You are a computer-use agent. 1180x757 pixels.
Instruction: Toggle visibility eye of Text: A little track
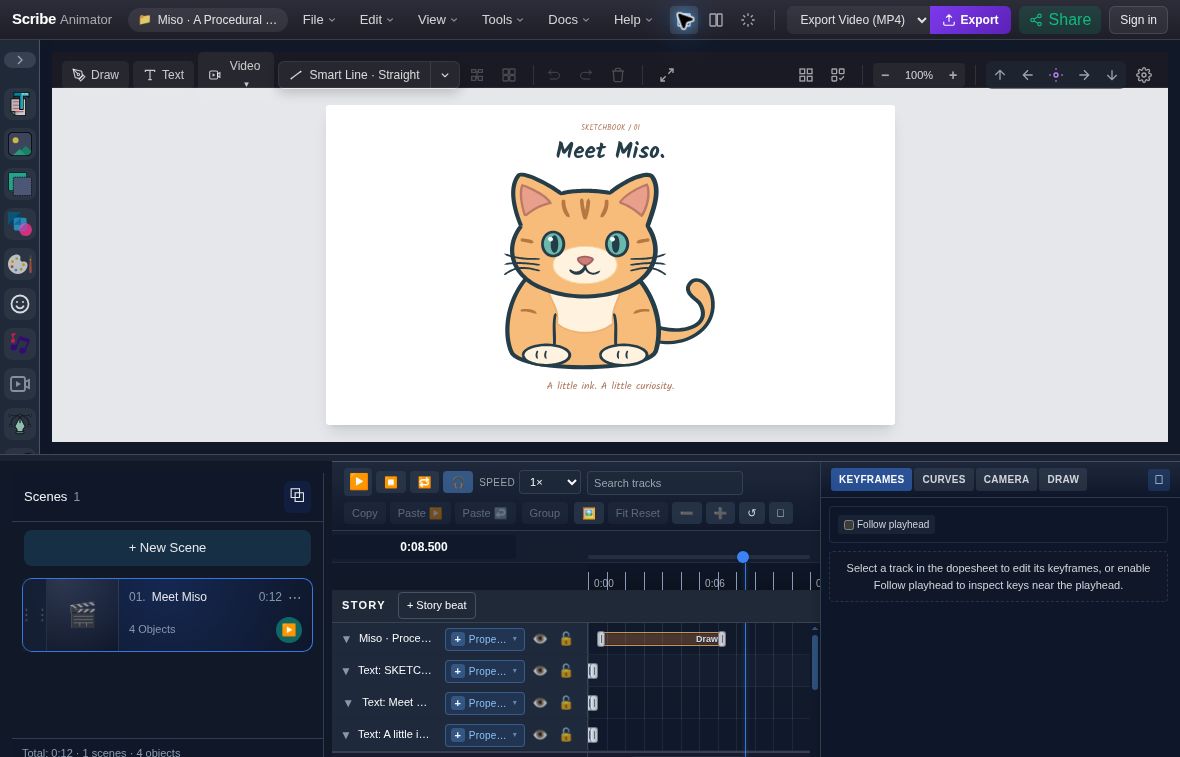[540, 735]
